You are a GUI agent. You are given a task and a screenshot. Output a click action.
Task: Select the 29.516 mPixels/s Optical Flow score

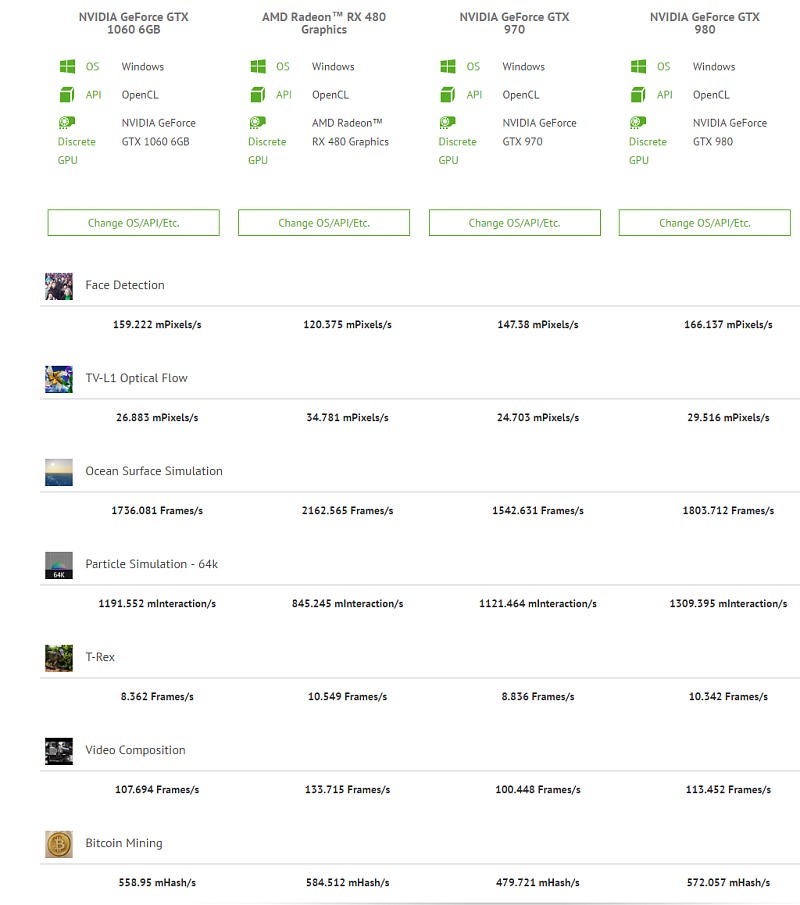coord(728,417)
